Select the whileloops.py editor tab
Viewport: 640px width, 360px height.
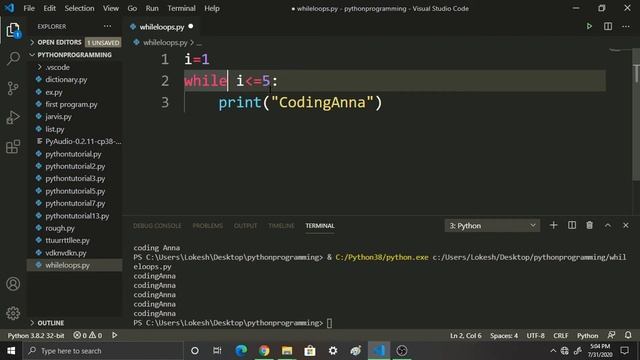pos(162,27)
